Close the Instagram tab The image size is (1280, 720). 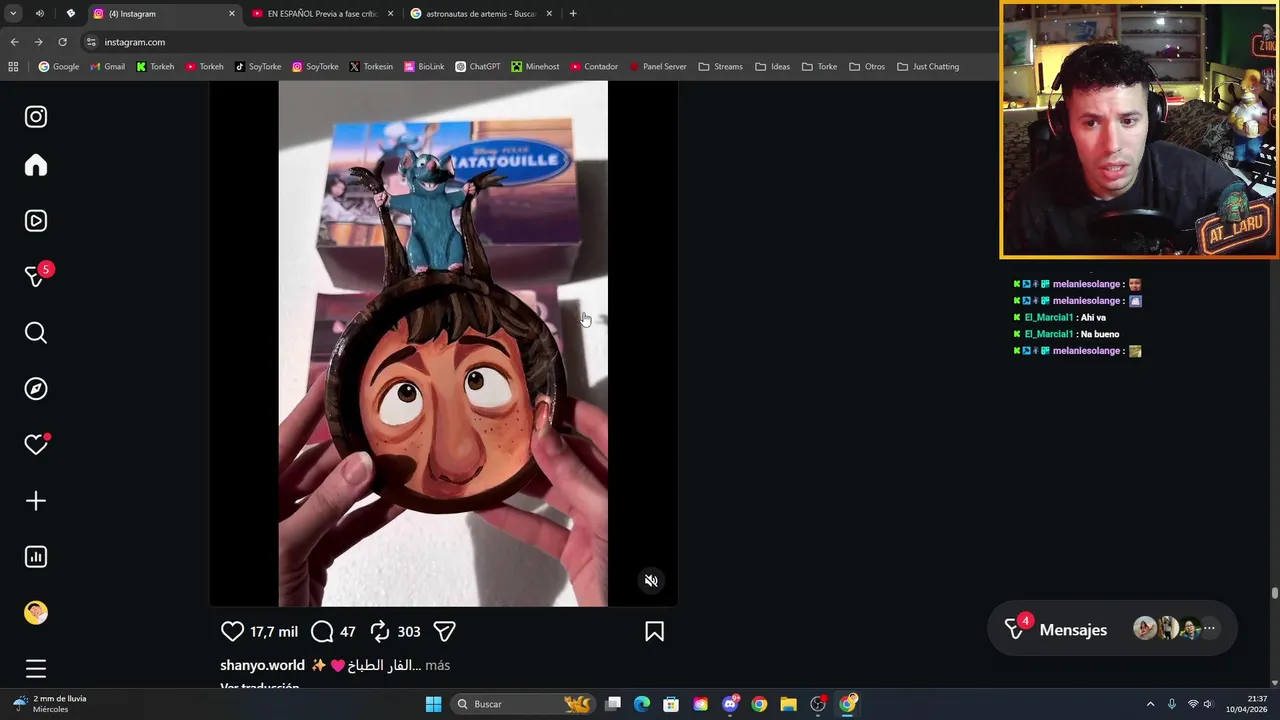click(232, 14)
